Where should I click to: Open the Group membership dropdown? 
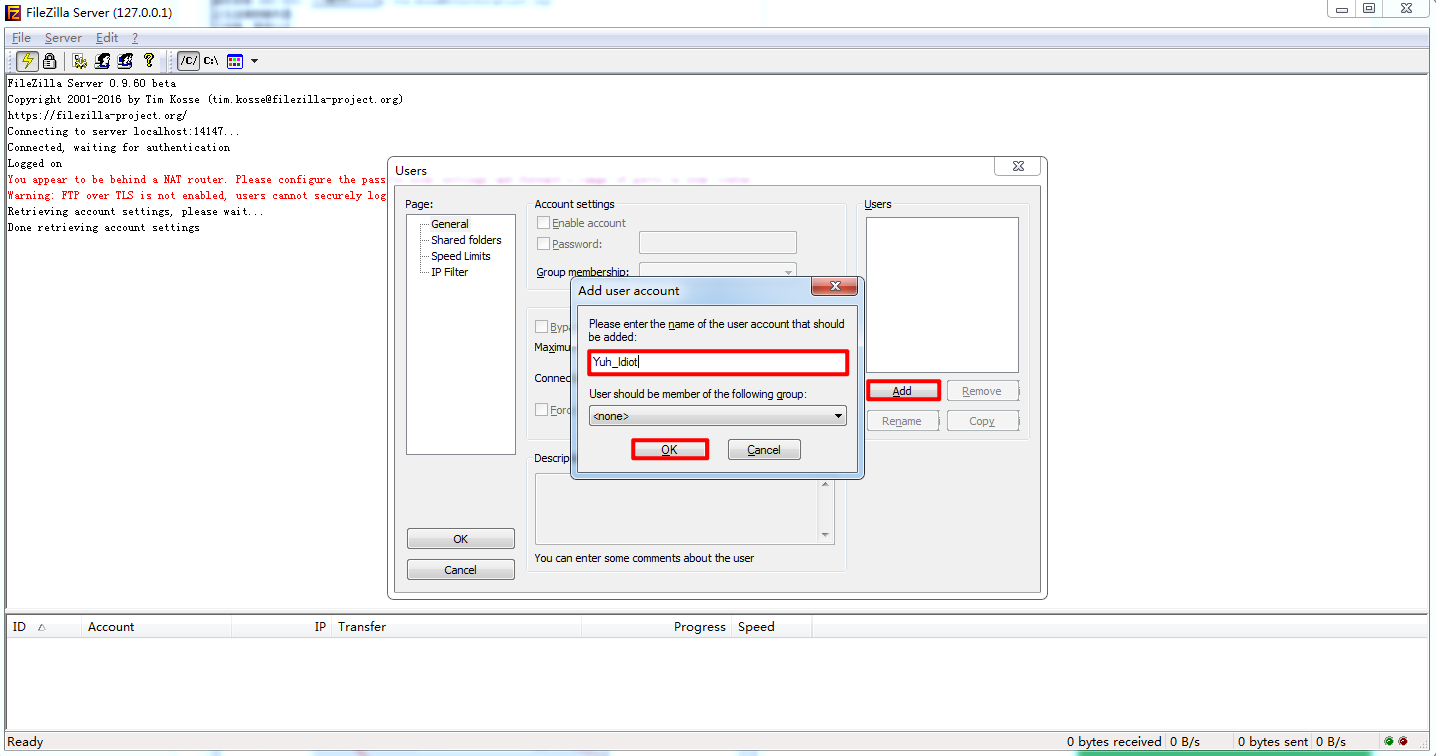click(718, 270)
